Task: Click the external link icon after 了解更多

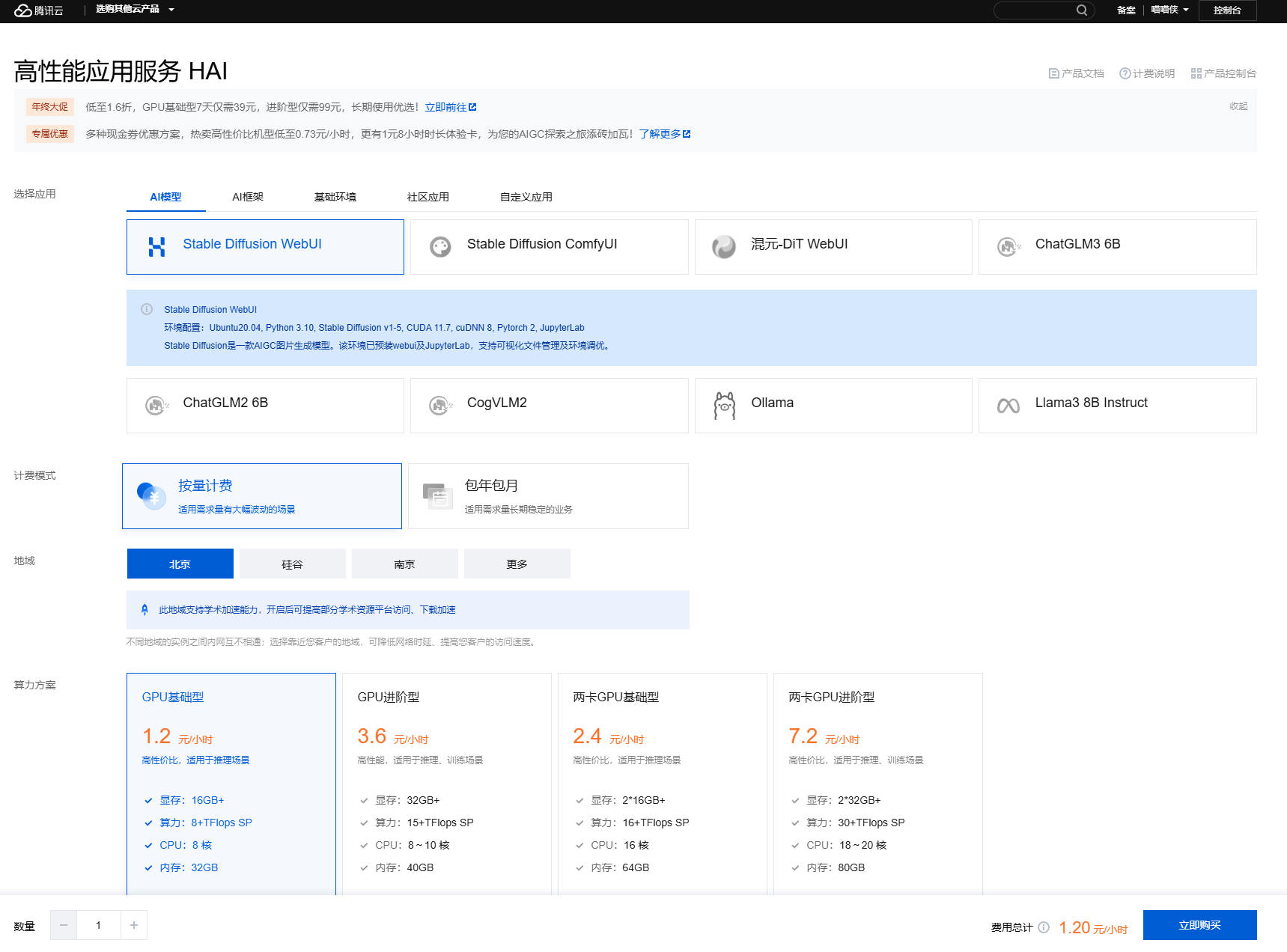Action: pyautogui.click(x=687, y=134)
